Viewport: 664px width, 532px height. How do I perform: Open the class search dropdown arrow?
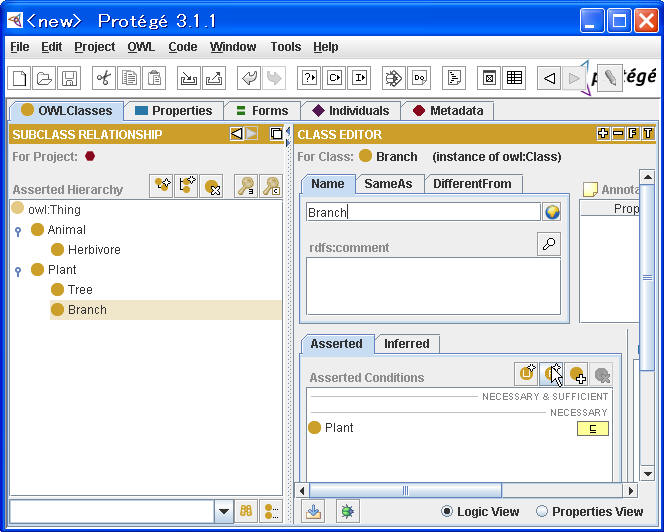tap(223, 511)
